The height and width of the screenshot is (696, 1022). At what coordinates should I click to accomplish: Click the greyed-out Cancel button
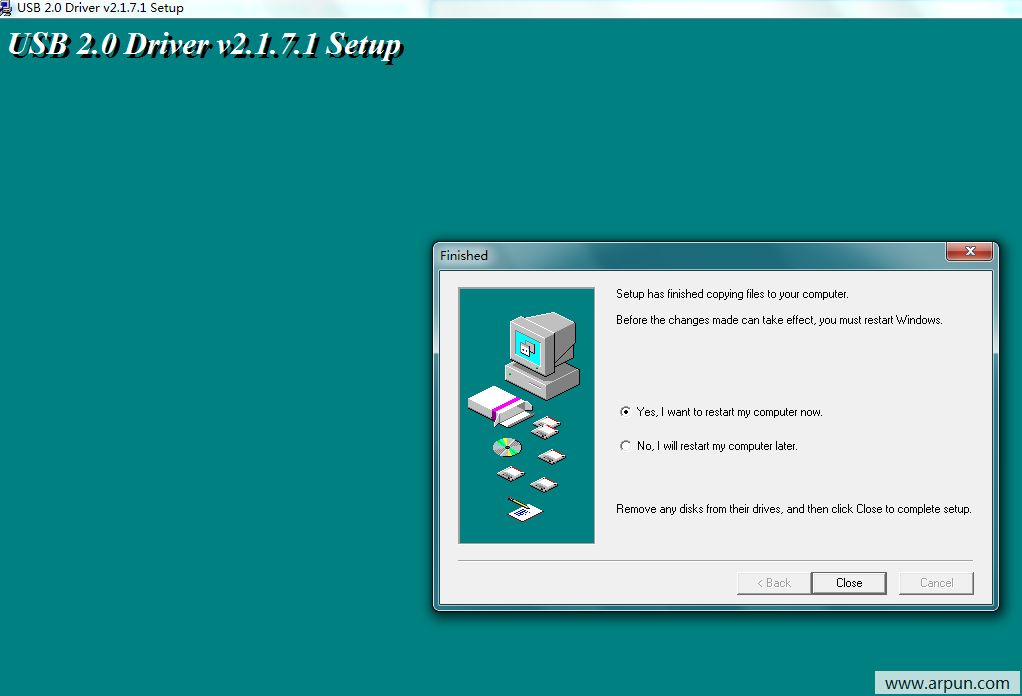pyautogui.click(x=936, y=583)
